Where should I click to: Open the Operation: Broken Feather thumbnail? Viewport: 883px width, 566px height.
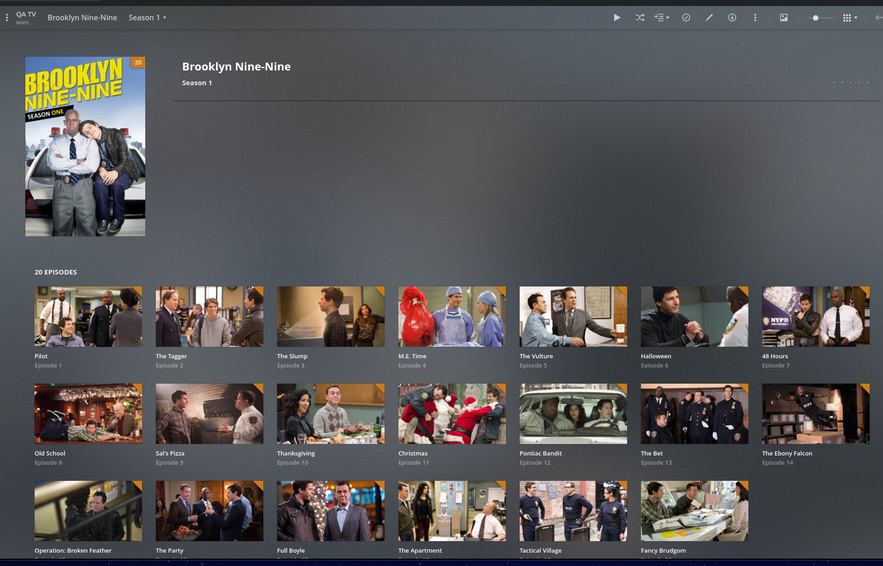click(88, 511)
